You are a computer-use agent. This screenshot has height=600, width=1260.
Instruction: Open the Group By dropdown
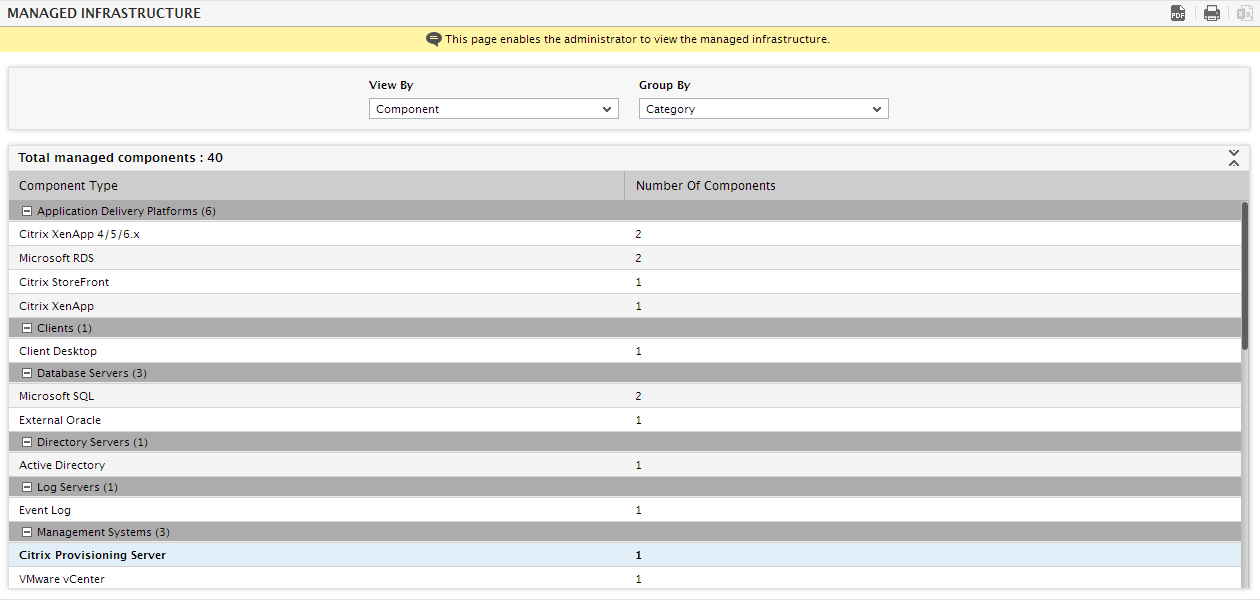764,109
